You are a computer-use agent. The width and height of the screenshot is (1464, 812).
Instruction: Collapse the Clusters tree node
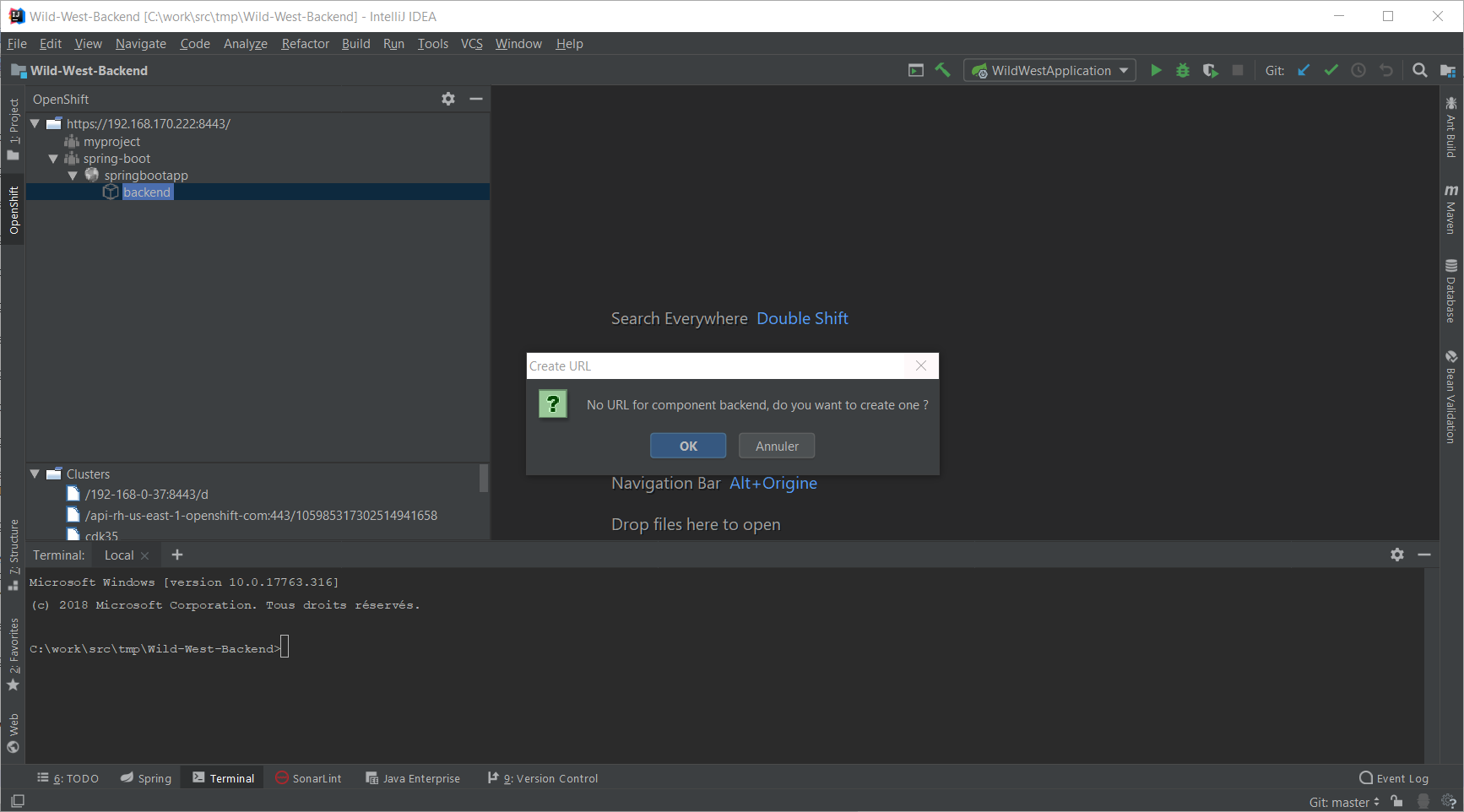[35, 474]
